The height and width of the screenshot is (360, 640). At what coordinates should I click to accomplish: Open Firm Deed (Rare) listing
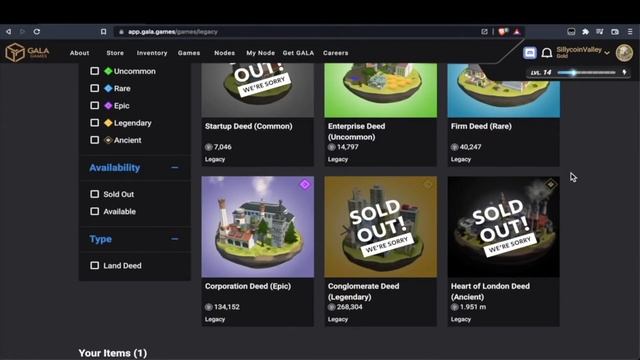[481, 126]
